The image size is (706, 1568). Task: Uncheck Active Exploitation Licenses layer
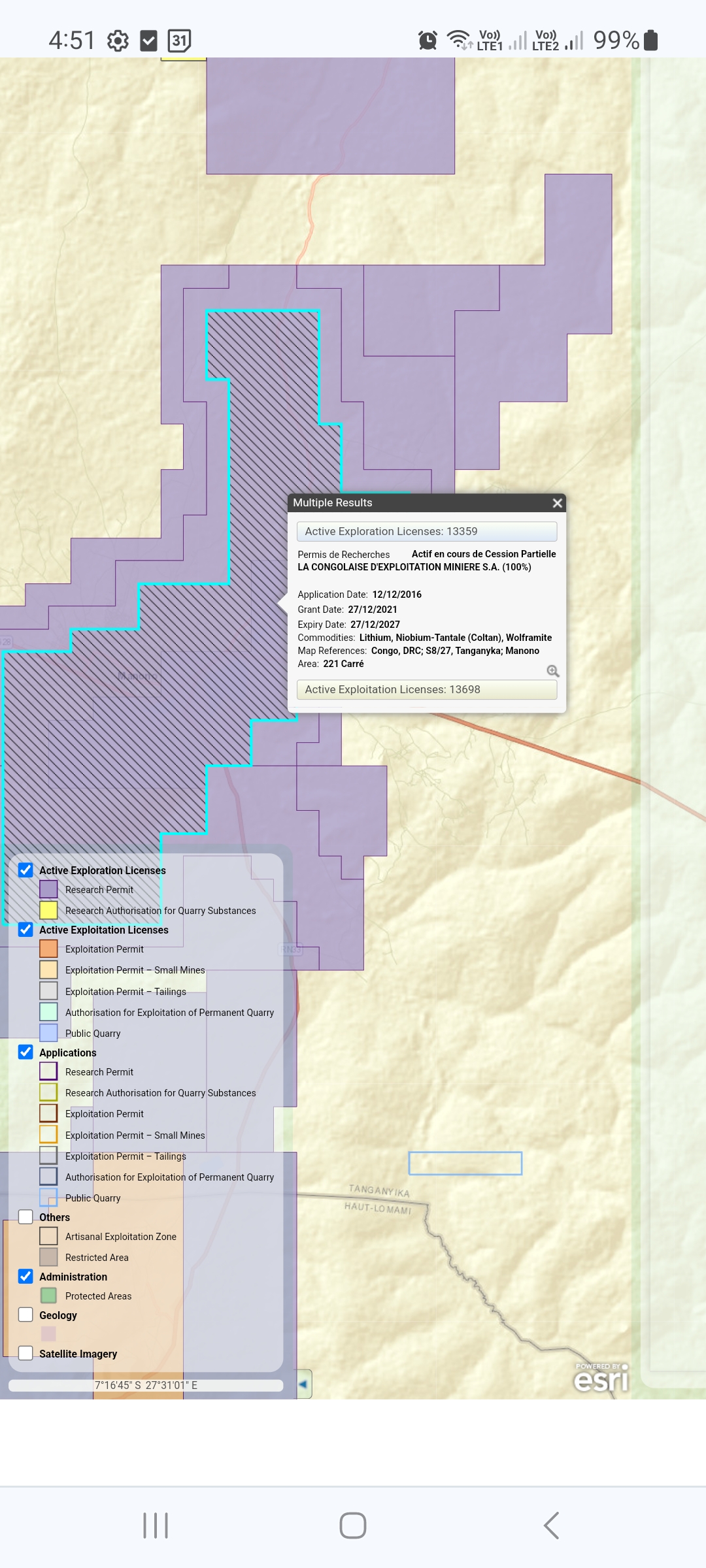point(25,930)
